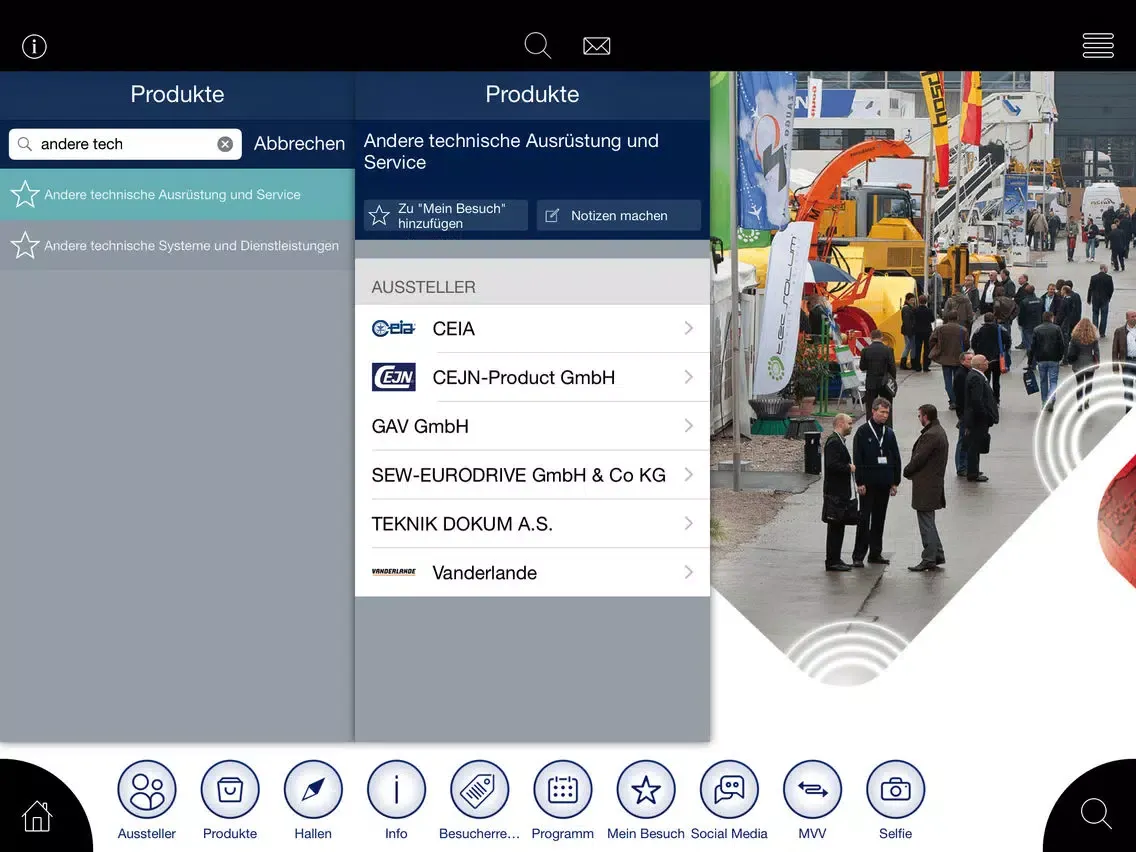Click the Vanderlande logo thumbnail
The height and width of the screenshot is (852, 1136).
[x=393, y=572]
